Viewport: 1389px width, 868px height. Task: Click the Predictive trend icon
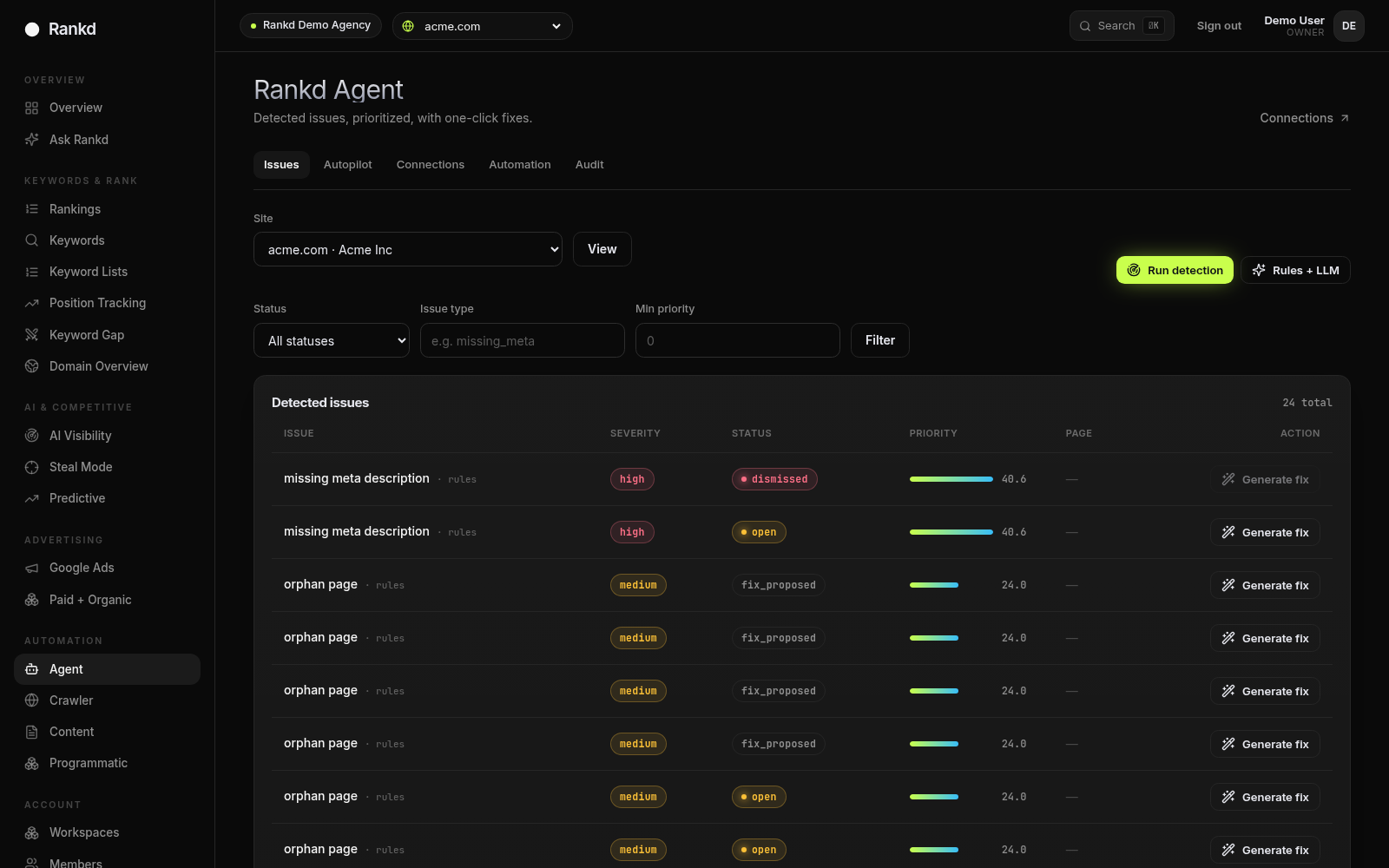32,498
